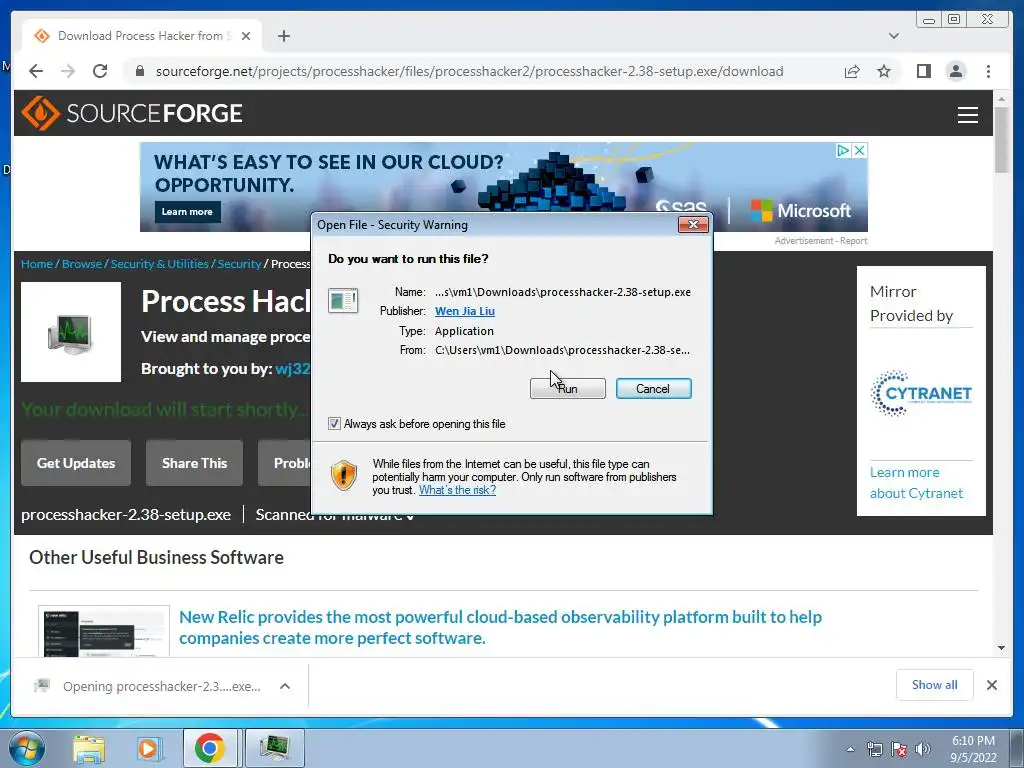Launch Windows Media Player from taskbar

coord(149,748)
